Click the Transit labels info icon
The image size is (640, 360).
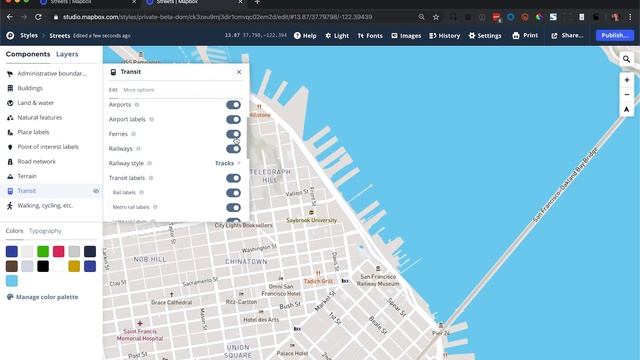151,178
